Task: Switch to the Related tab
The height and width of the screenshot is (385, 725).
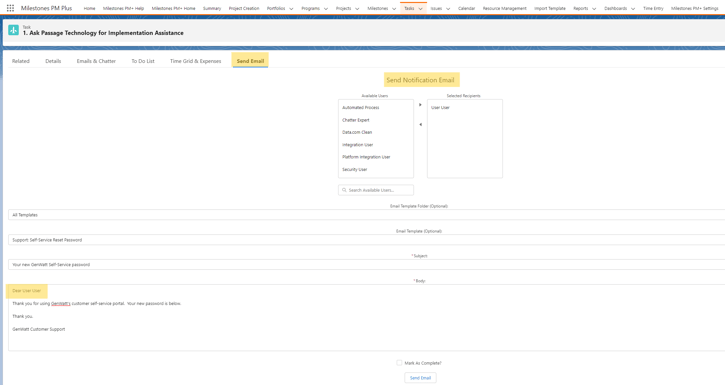Action: click(x=21, y=61)
